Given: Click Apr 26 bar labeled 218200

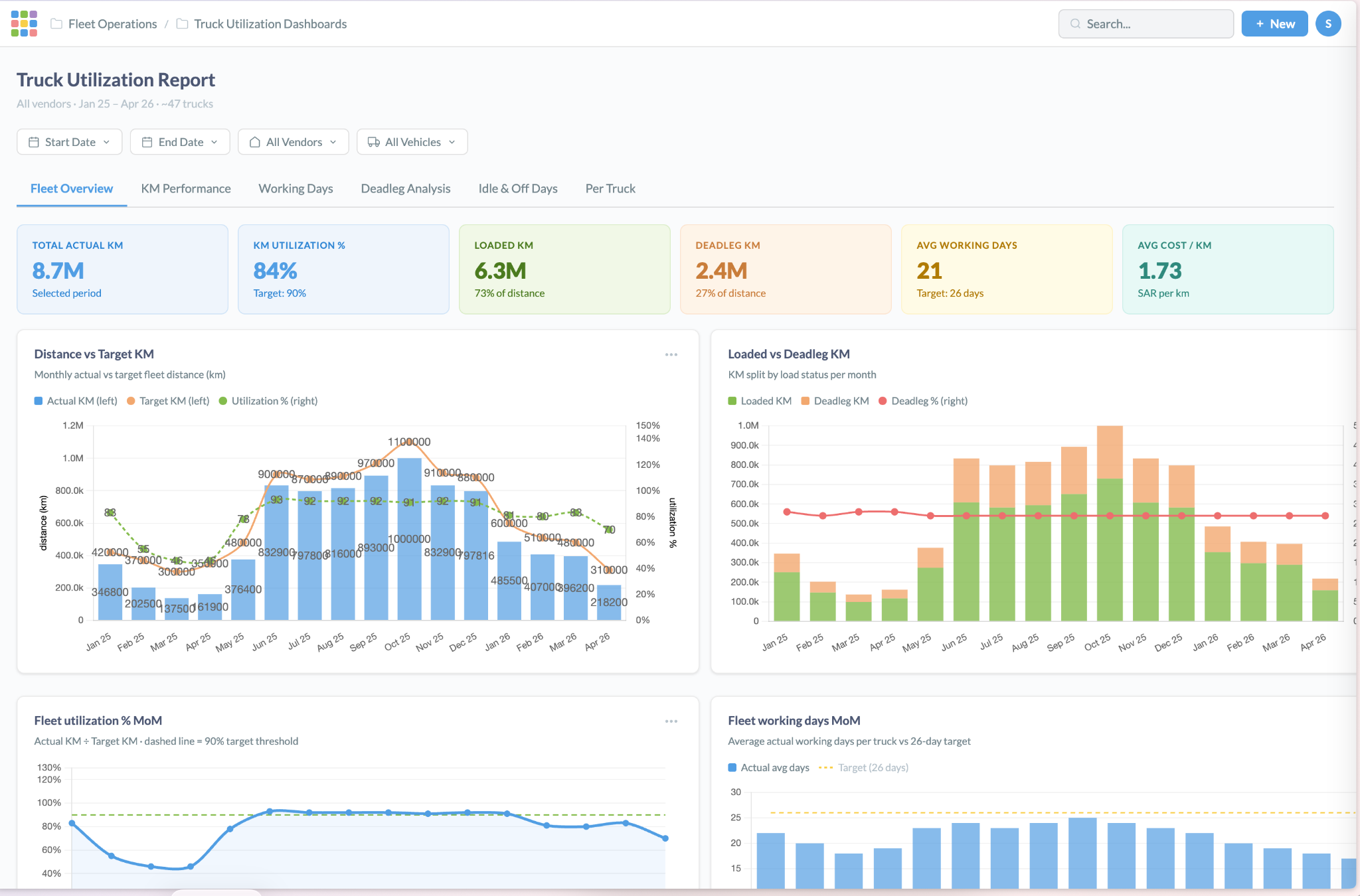Looking at the screenshot, I should 609,603.
